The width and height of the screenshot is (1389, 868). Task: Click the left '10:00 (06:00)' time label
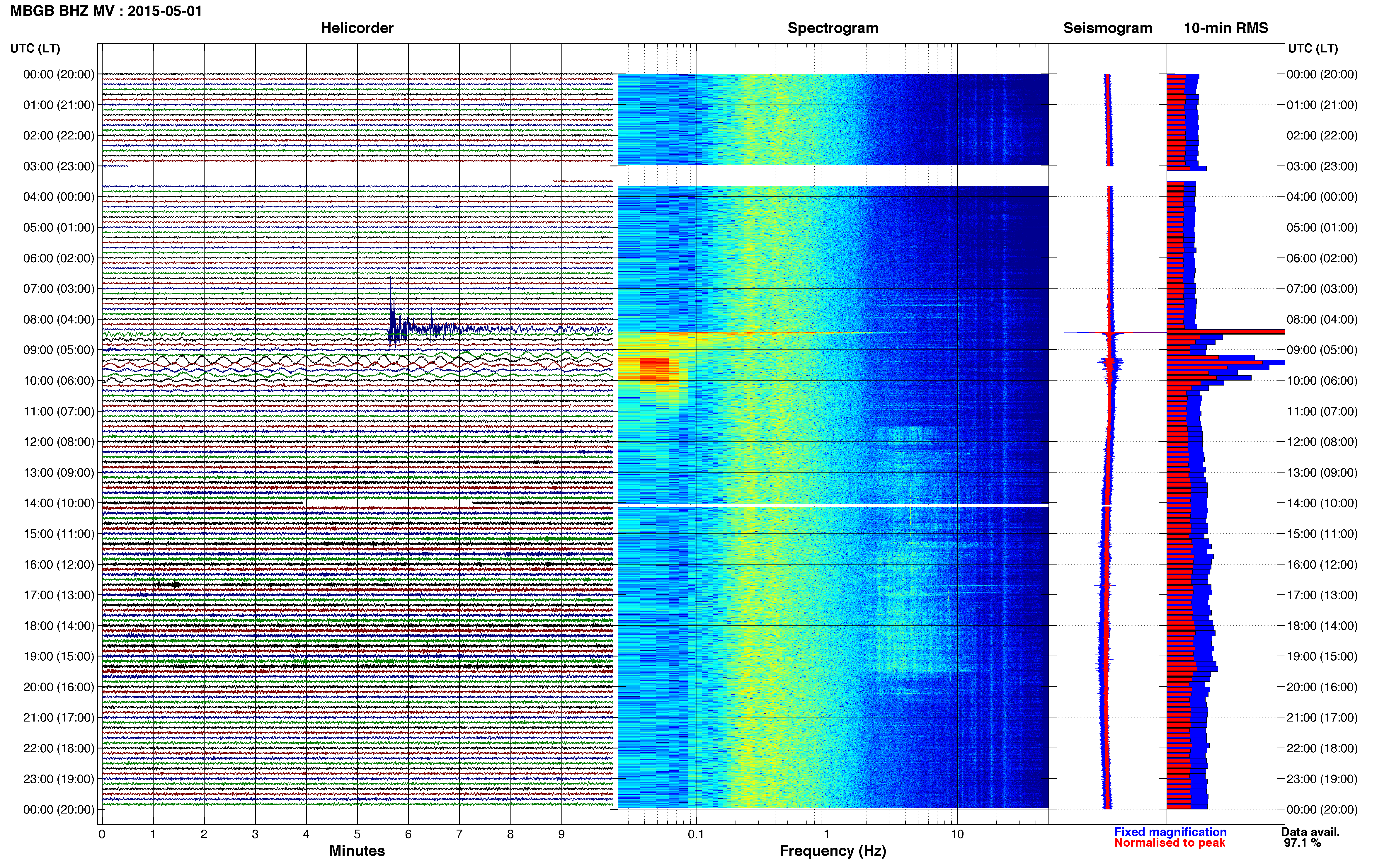point(59,381)
